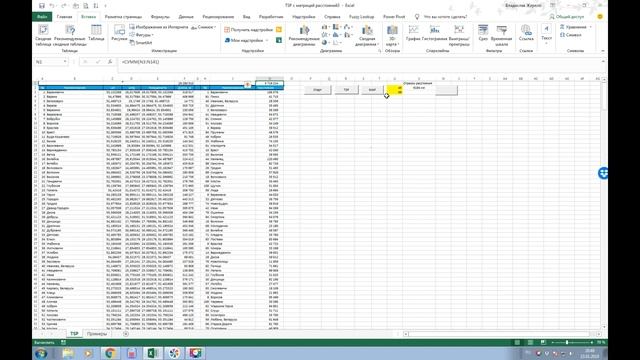This screenshot has height=360, width=640.
Task: Click the new sheet plus button
Action: coord(126,334)
